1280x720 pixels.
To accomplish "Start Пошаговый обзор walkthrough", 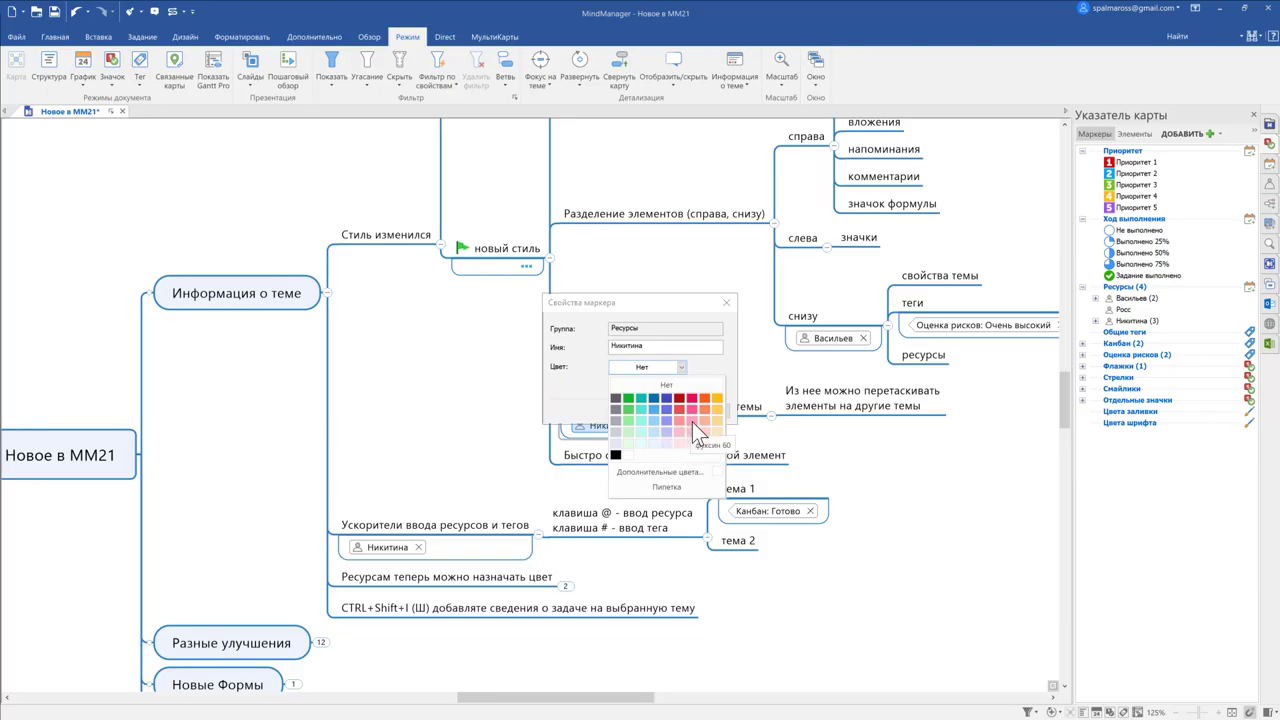I will pos(288,70).
